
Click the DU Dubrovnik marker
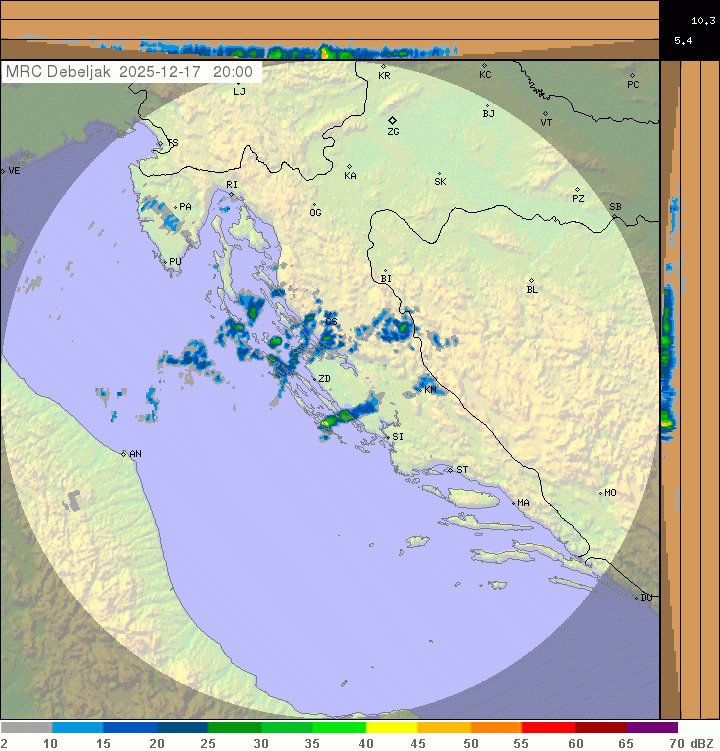(637, 598)
